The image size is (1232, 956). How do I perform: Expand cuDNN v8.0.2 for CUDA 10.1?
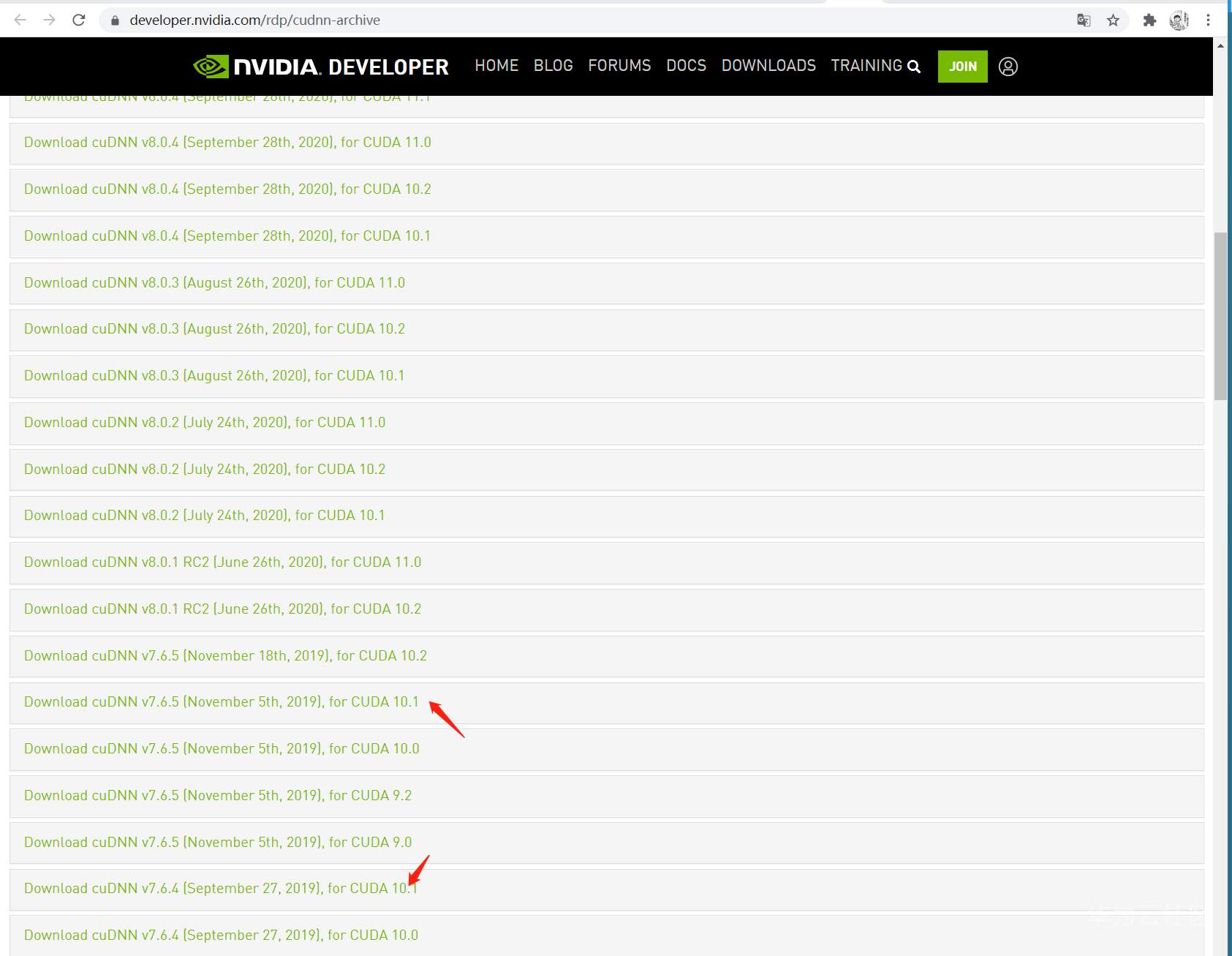pyautogui.click(x=607, y=516)
